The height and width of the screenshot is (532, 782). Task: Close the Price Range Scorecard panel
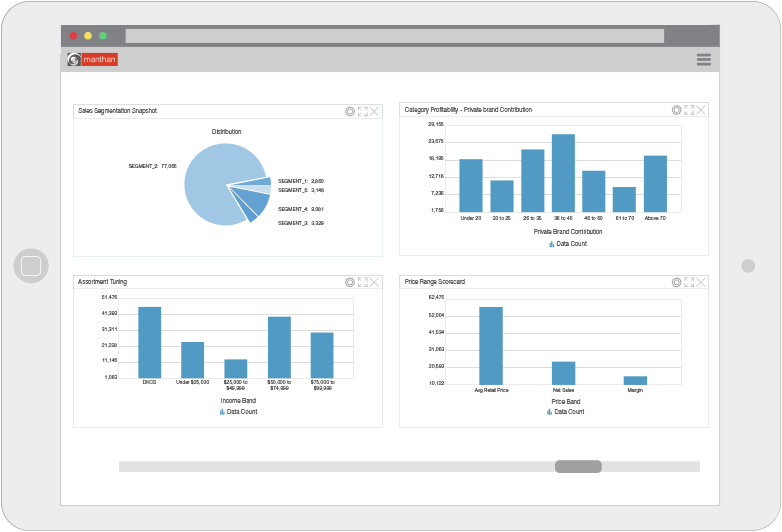pos(701,283)
